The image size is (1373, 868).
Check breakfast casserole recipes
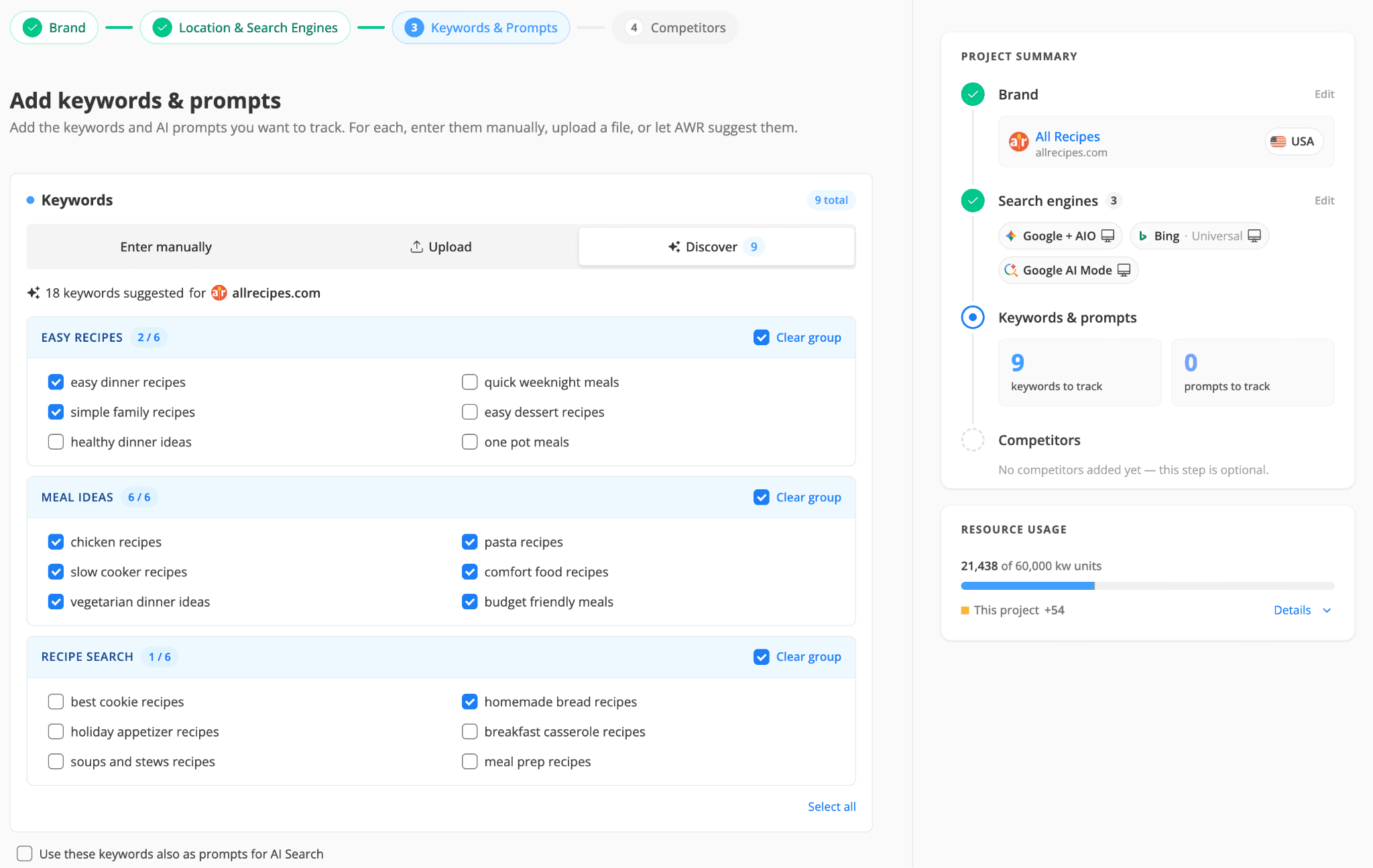click(470, 732)
